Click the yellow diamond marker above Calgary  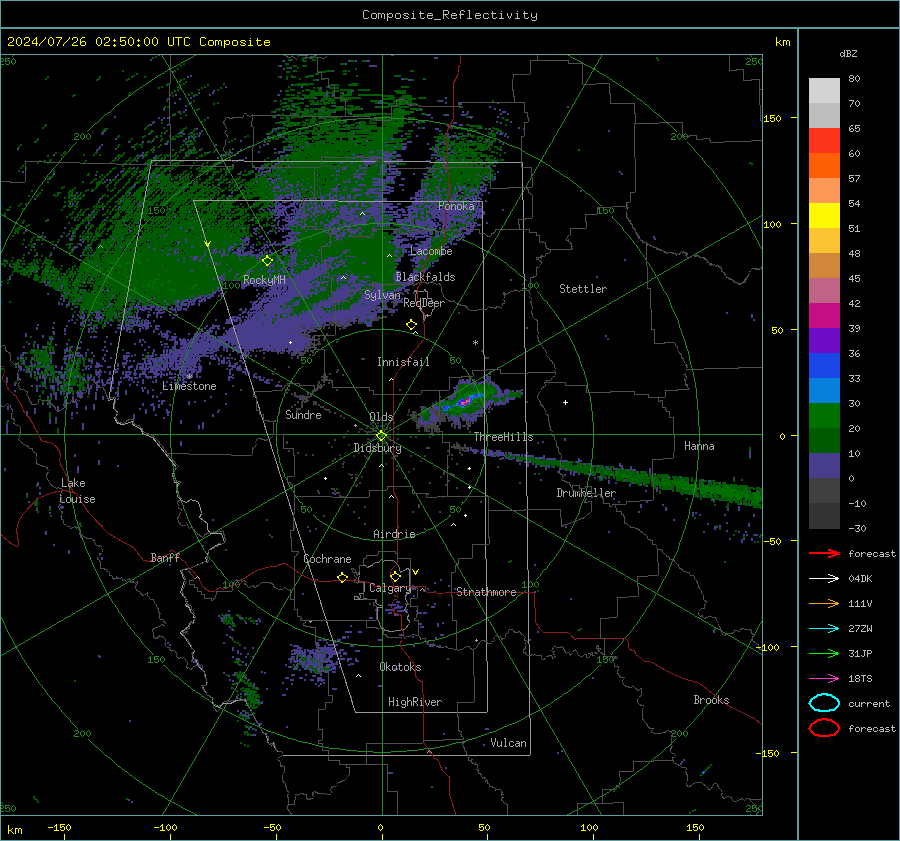pyautogui.click(x=395, y=576)
